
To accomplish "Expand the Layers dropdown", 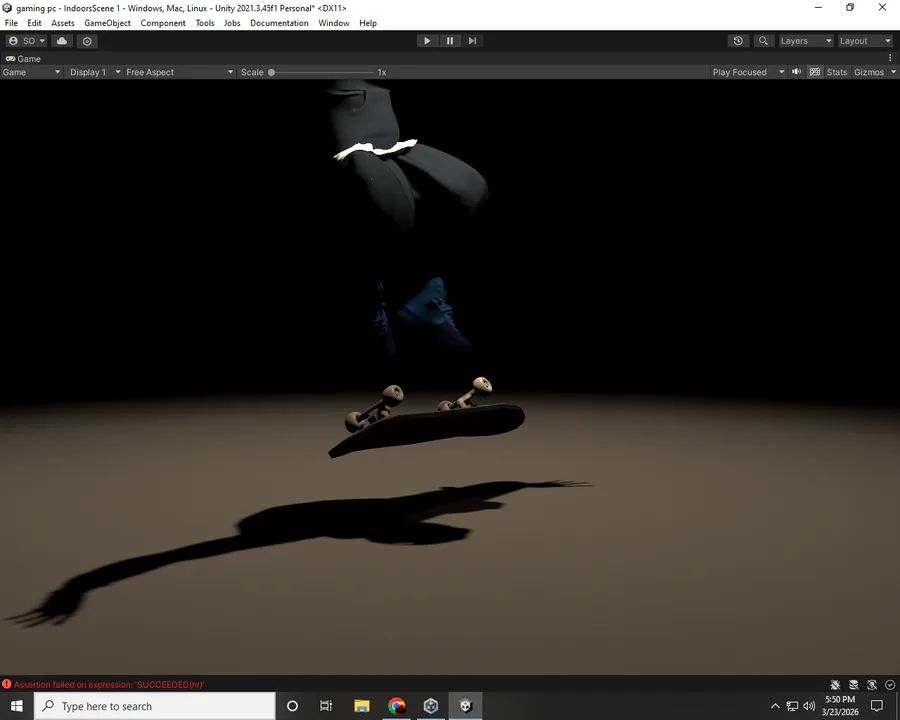I will pos(805,41).
